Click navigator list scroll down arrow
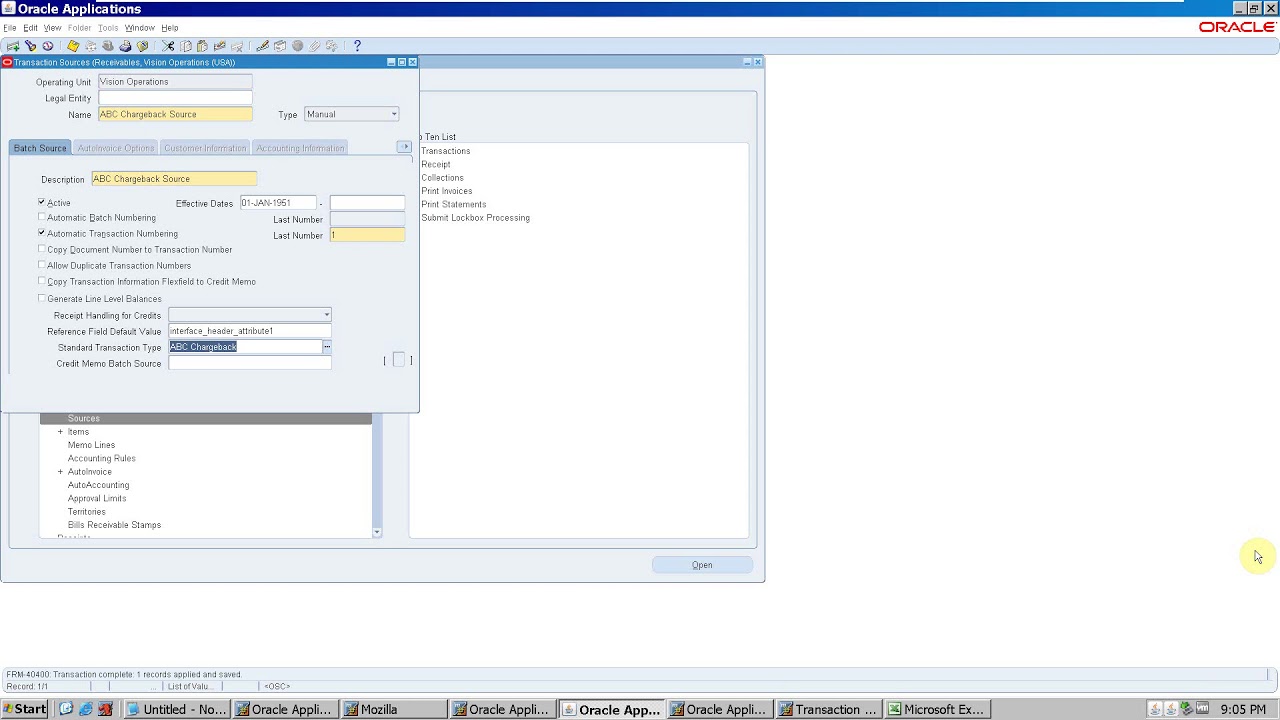The width and height of the screenshot is (1280, 720). point(376,532)
